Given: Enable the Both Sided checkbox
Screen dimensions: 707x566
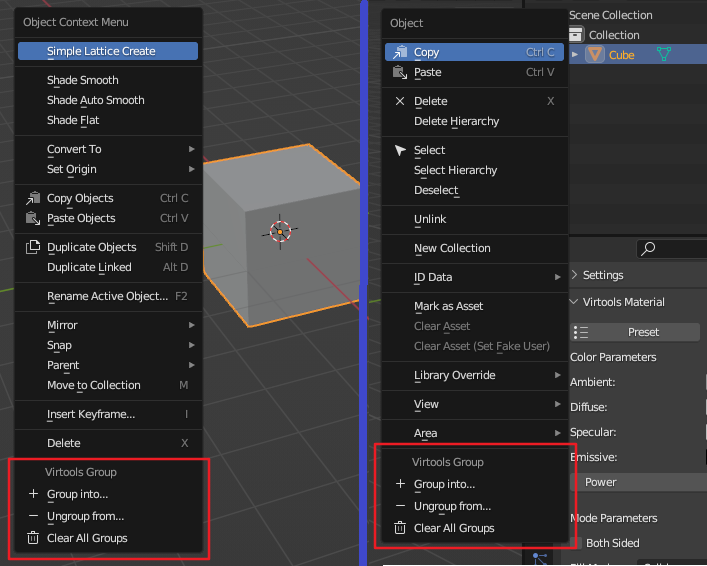Looking at the screenshot, I should click(x=577, y=543).
